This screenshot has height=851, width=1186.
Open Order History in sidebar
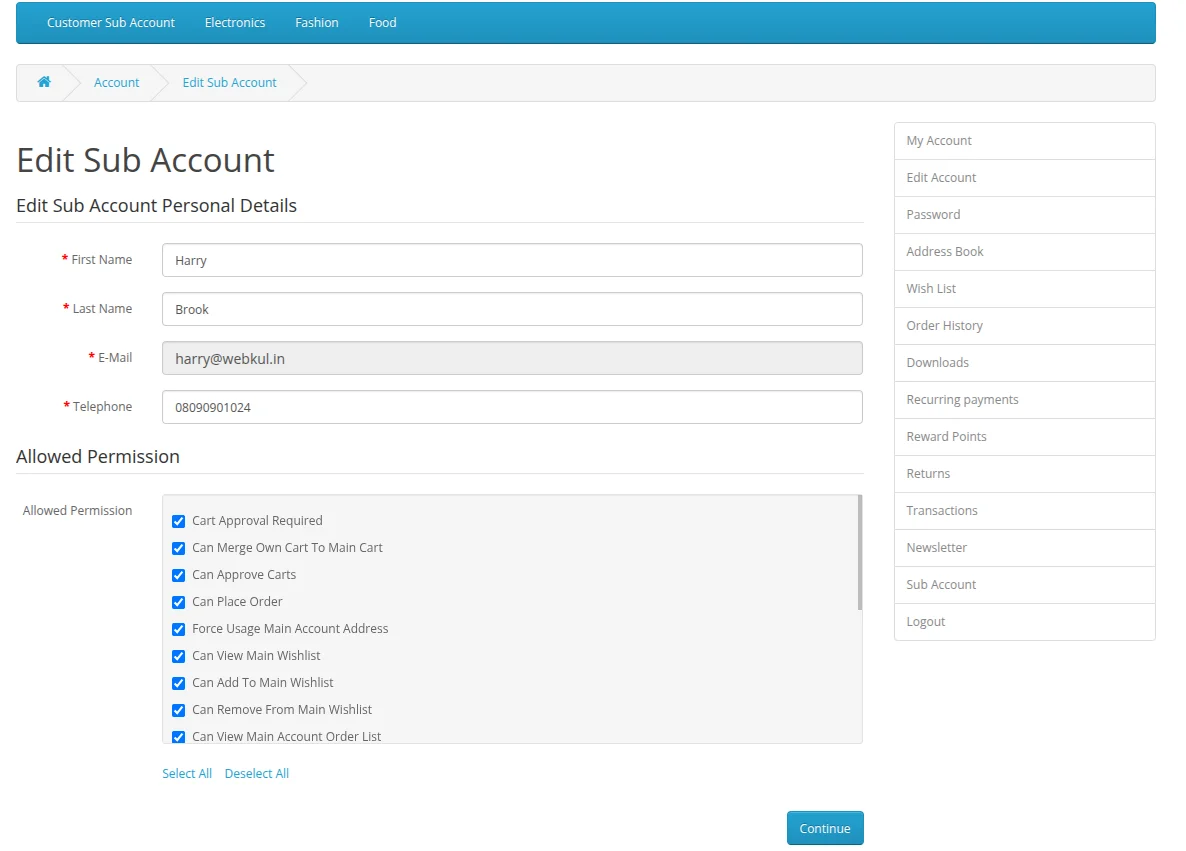click(x=1024, y=326)
